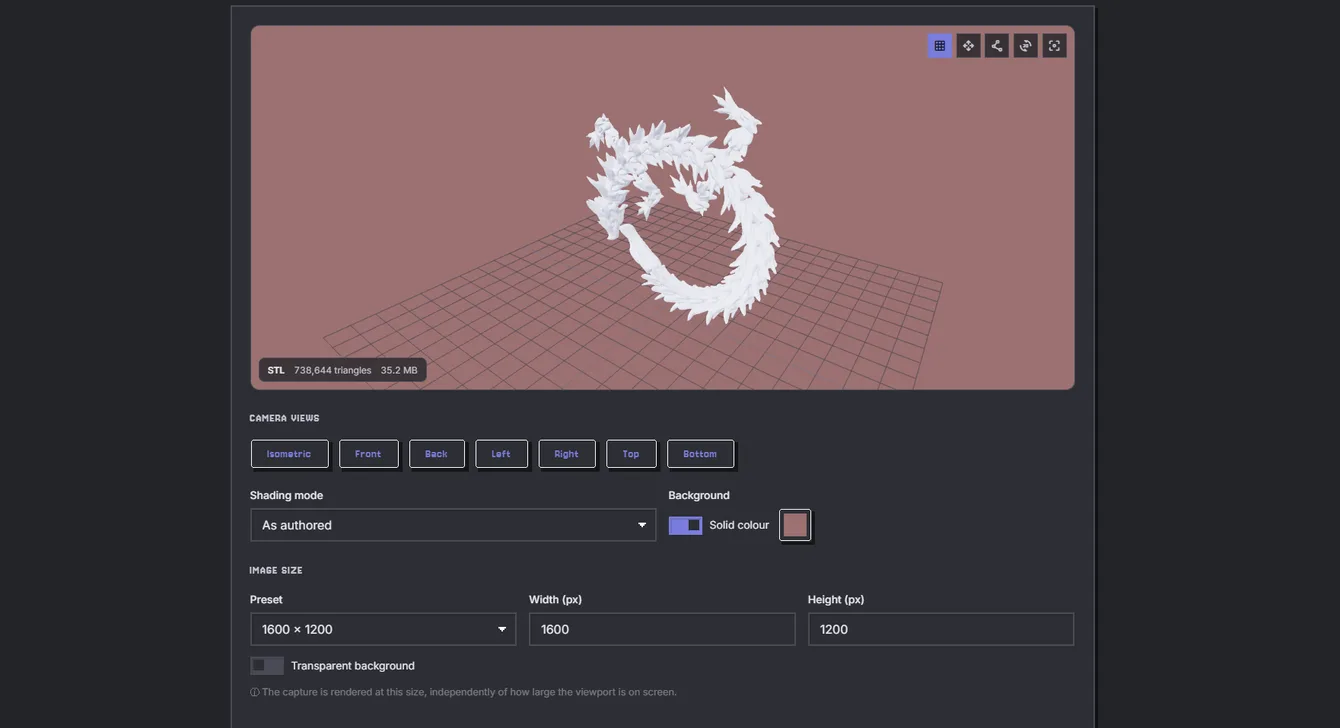
Task: Toggle the Solid colour background switch
Action: 685,525
